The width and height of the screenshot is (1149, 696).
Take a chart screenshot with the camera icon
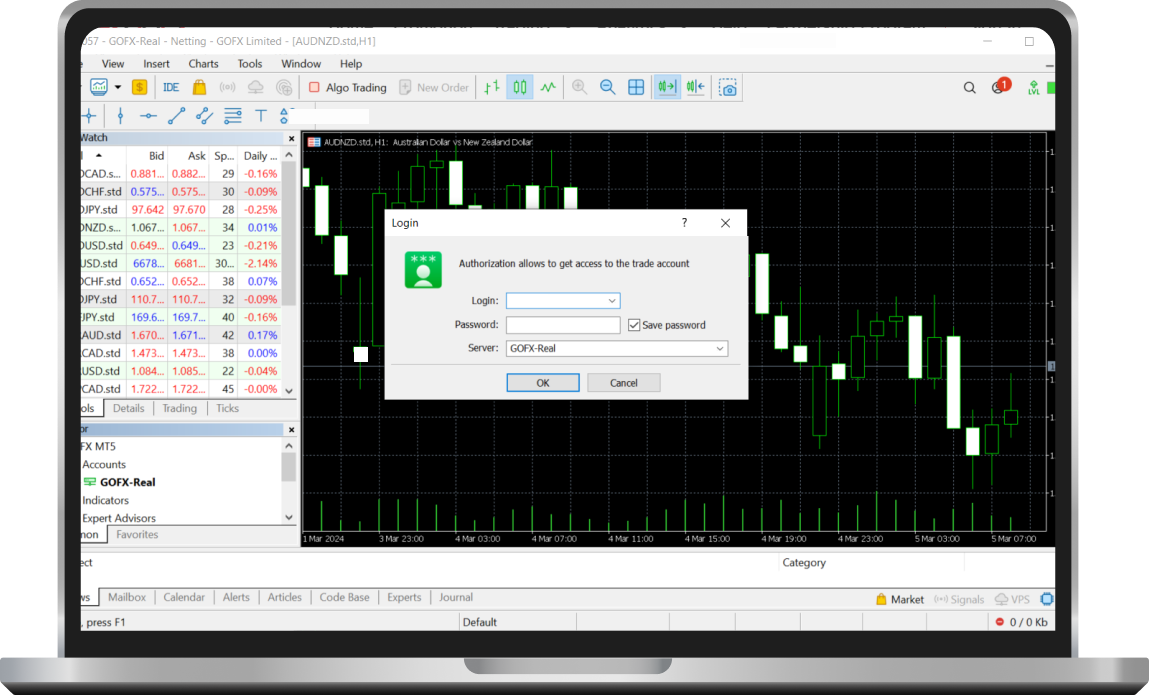[728, 87]
